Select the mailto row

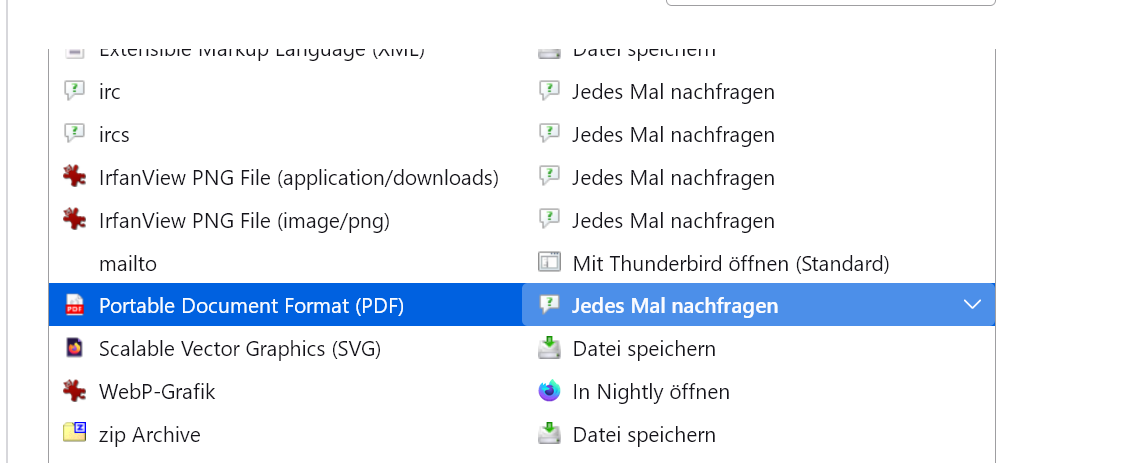tap(128, 264)
